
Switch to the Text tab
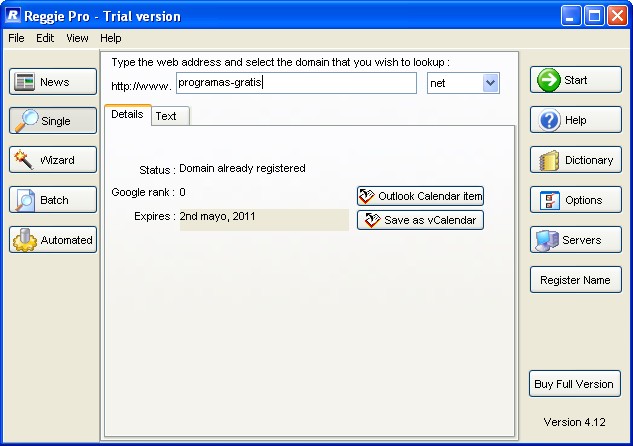point(170,116)
